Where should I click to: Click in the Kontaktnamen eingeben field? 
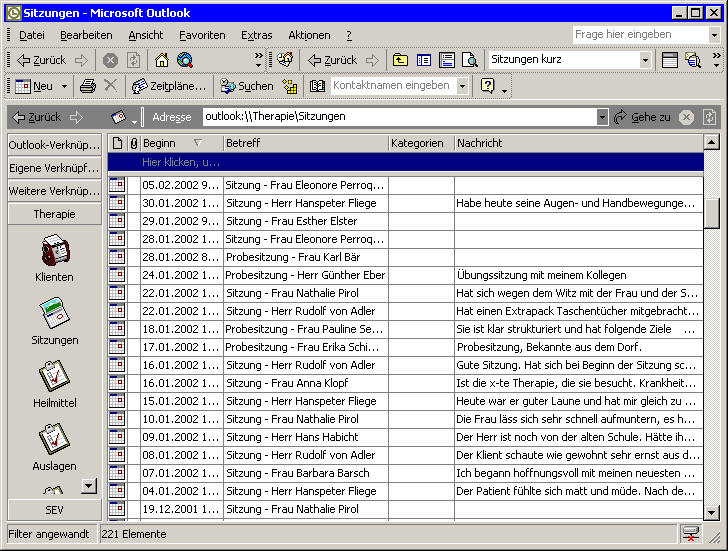(x=393, y=86)
